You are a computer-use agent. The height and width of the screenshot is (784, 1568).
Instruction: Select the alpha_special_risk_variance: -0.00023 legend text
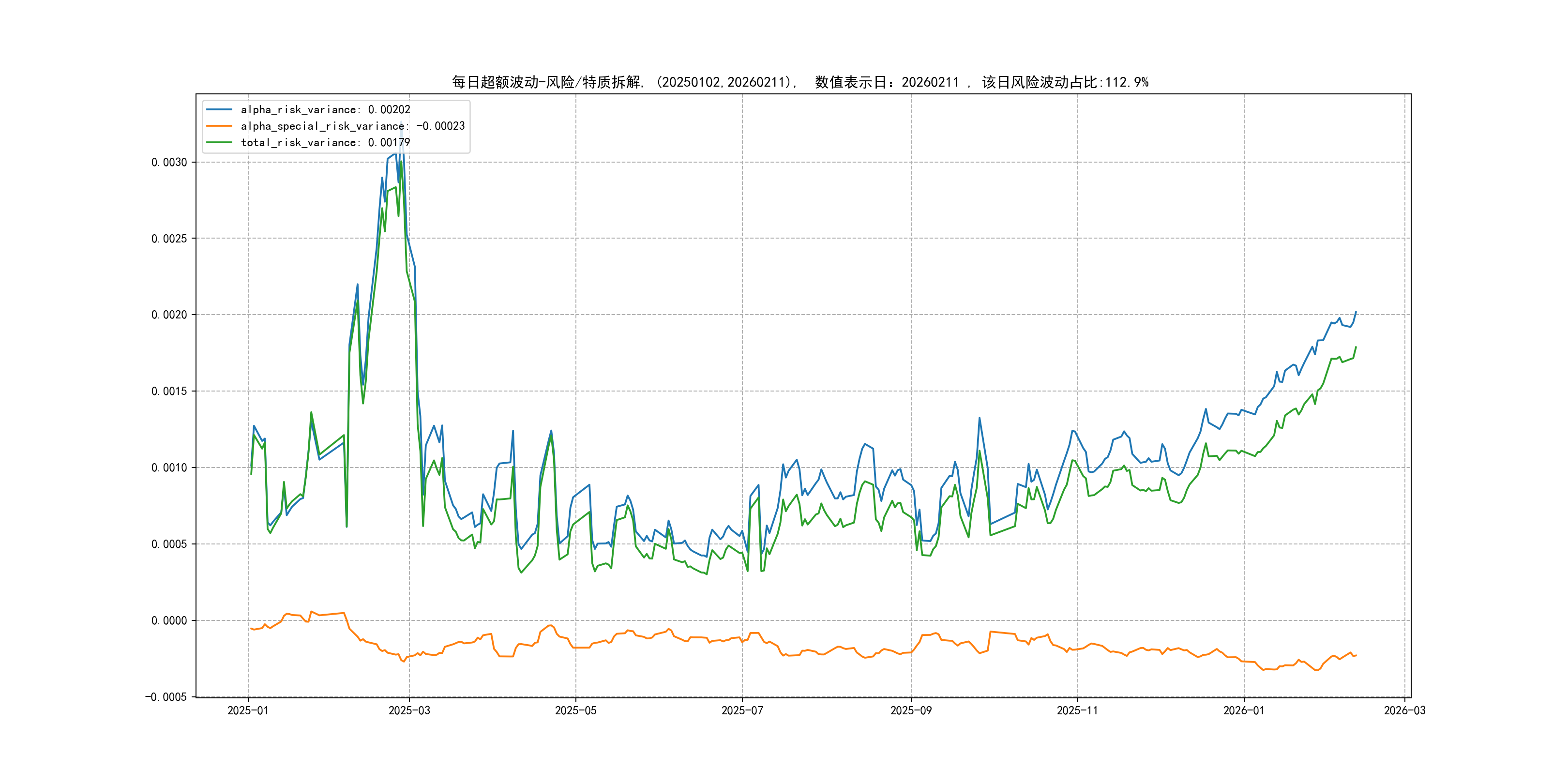[x=352, y=126]
